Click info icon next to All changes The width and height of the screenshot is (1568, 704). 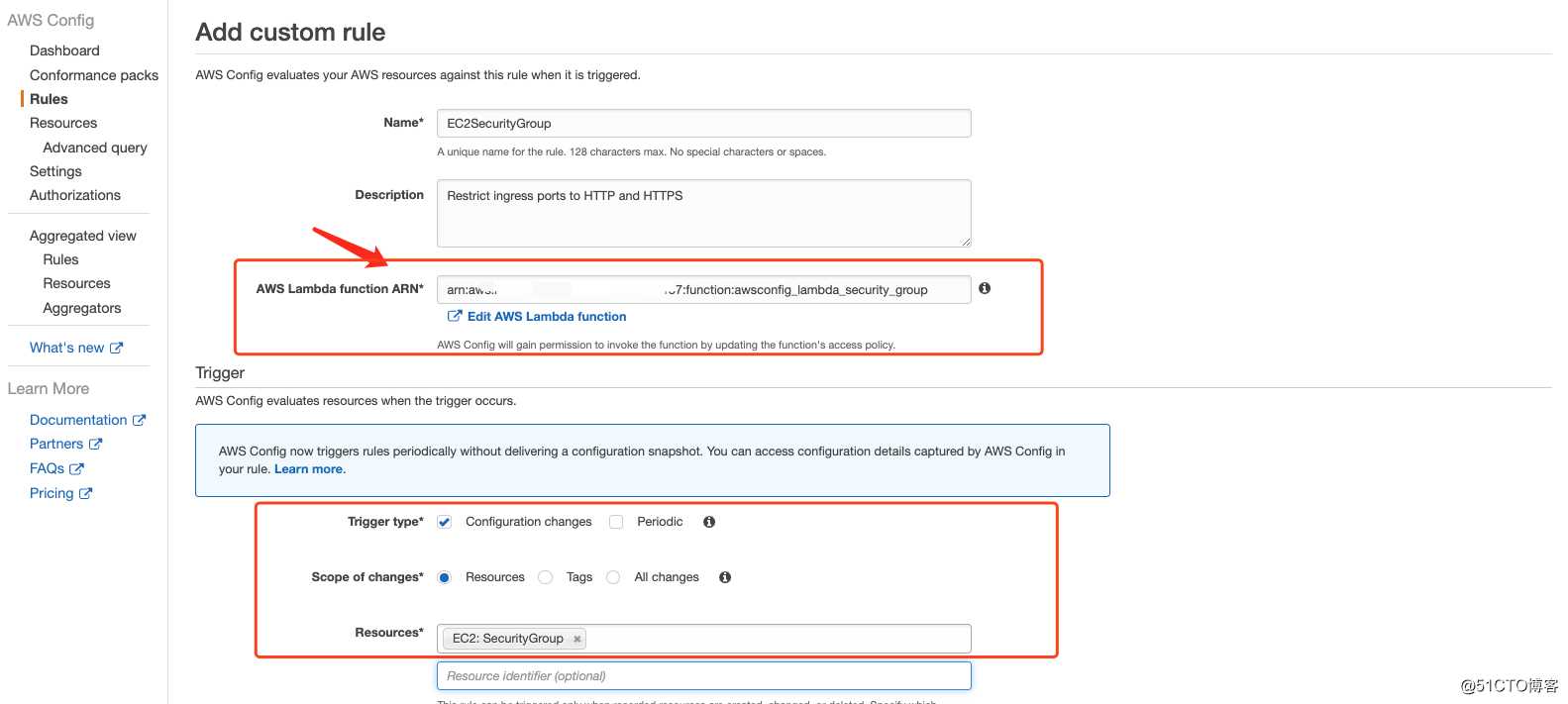coord(725,577)
